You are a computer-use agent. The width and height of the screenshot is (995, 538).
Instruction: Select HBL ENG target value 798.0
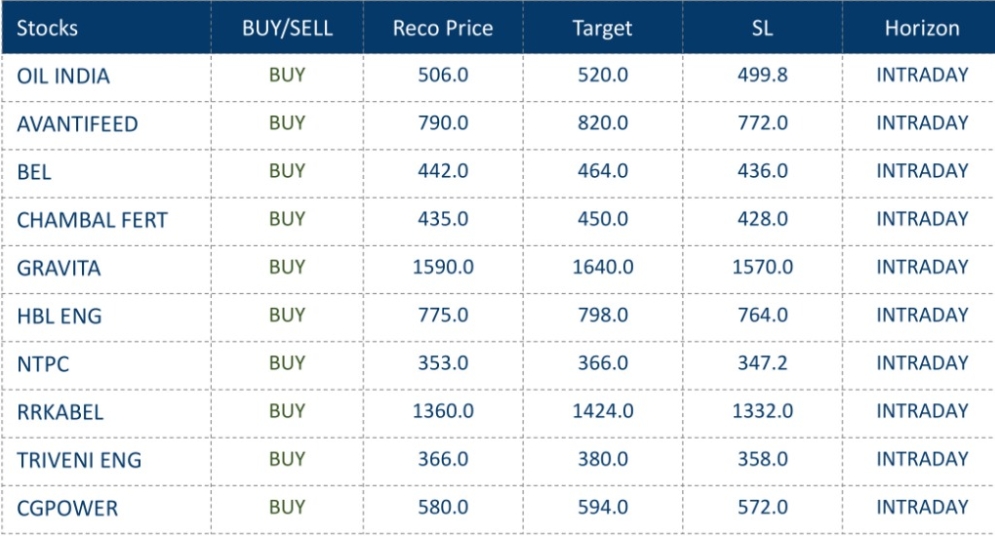click(603, 315)
